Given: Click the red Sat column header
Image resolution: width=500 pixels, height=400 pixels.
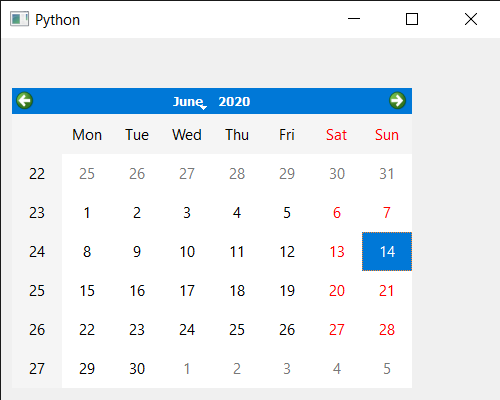Looking at the screenshot, I should pos(337,135).
